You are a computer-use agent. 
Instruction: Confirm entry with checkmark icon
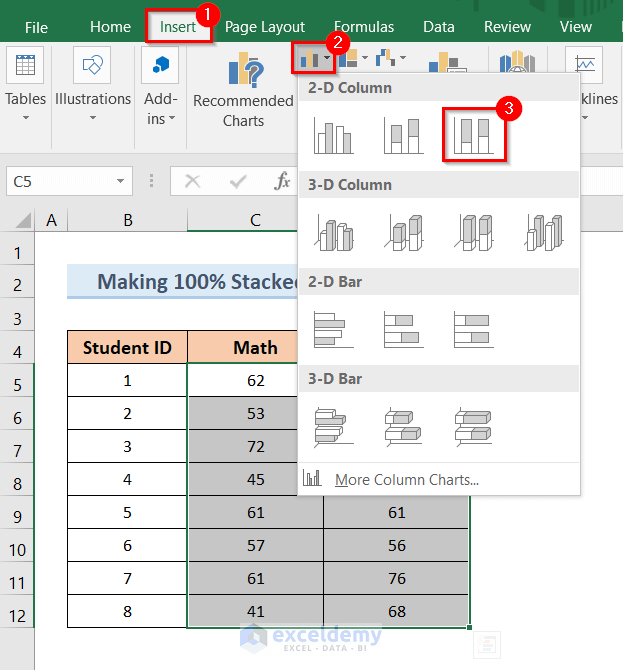click(x=238, y=182)
